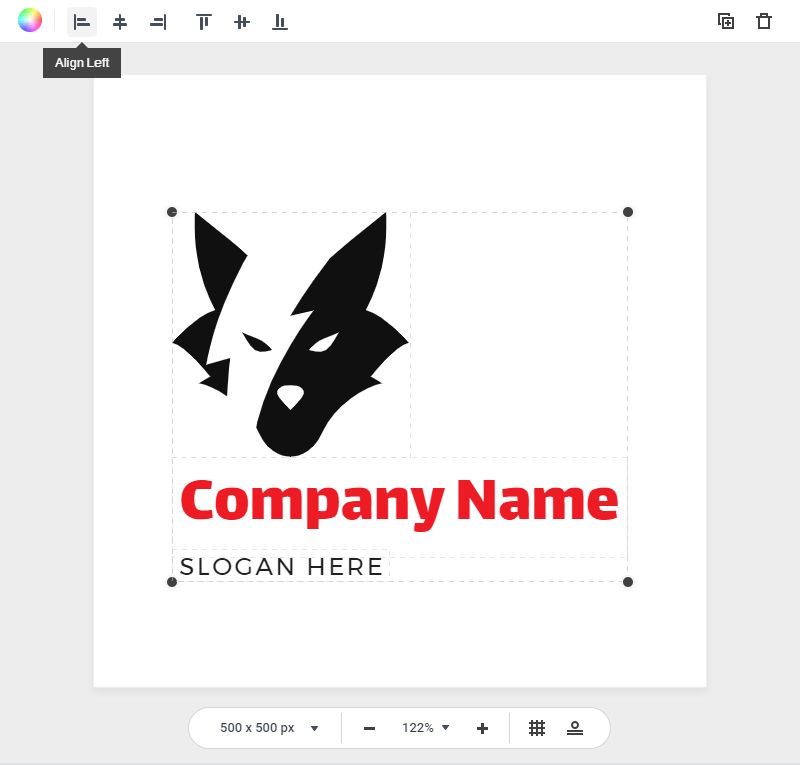Select the Align Left tool
This screenshot has height=765, width=800.
pyautogui.click(x=81, y=21)
